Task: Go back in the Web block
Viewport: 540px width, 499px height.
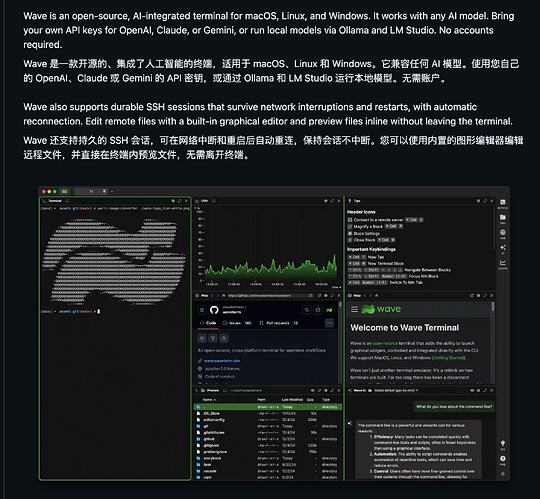Action: click(x=211, y=295)
